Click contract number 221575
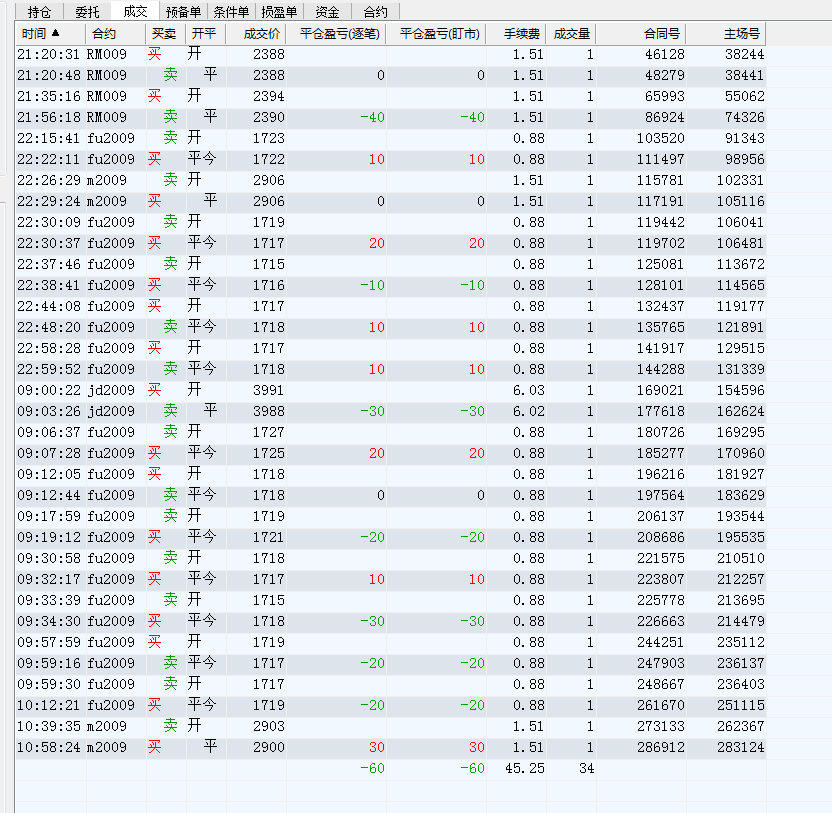The width and height of the screenshot is (832, 813). pyautogui.click(x=661, y=558)
